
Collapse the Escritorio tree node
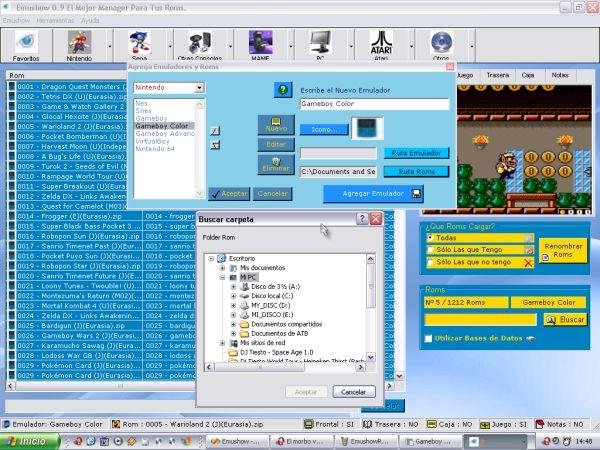(x=211, y=259)
